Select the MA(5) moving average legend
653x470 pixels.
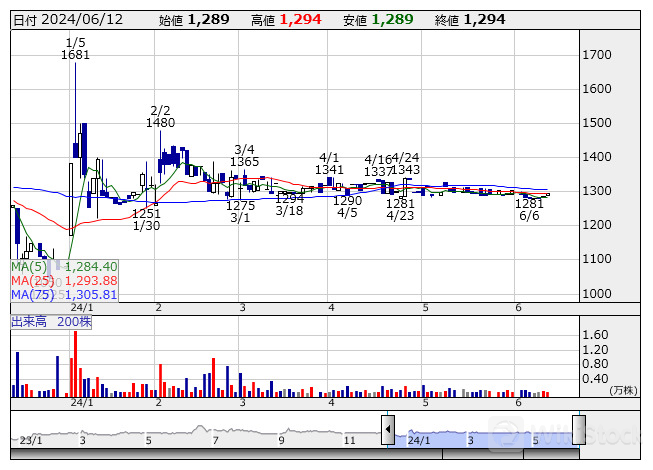point(64,266)
